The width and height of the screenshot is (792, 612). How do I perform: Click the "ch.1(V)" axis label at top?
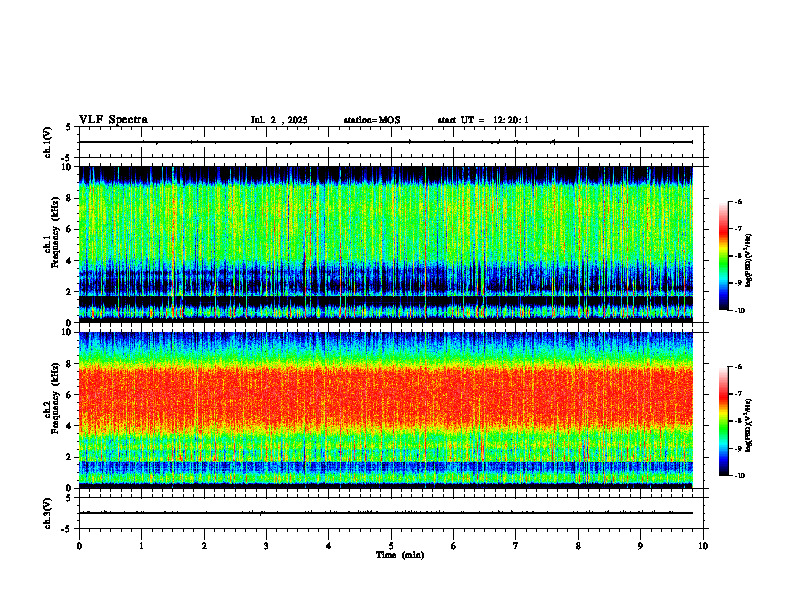[47, 142]
